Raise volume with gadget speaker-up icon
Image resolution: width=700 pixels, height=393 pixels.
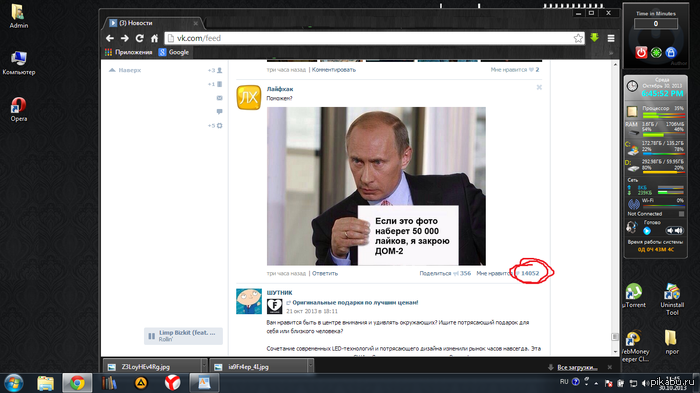coord(679,230)
